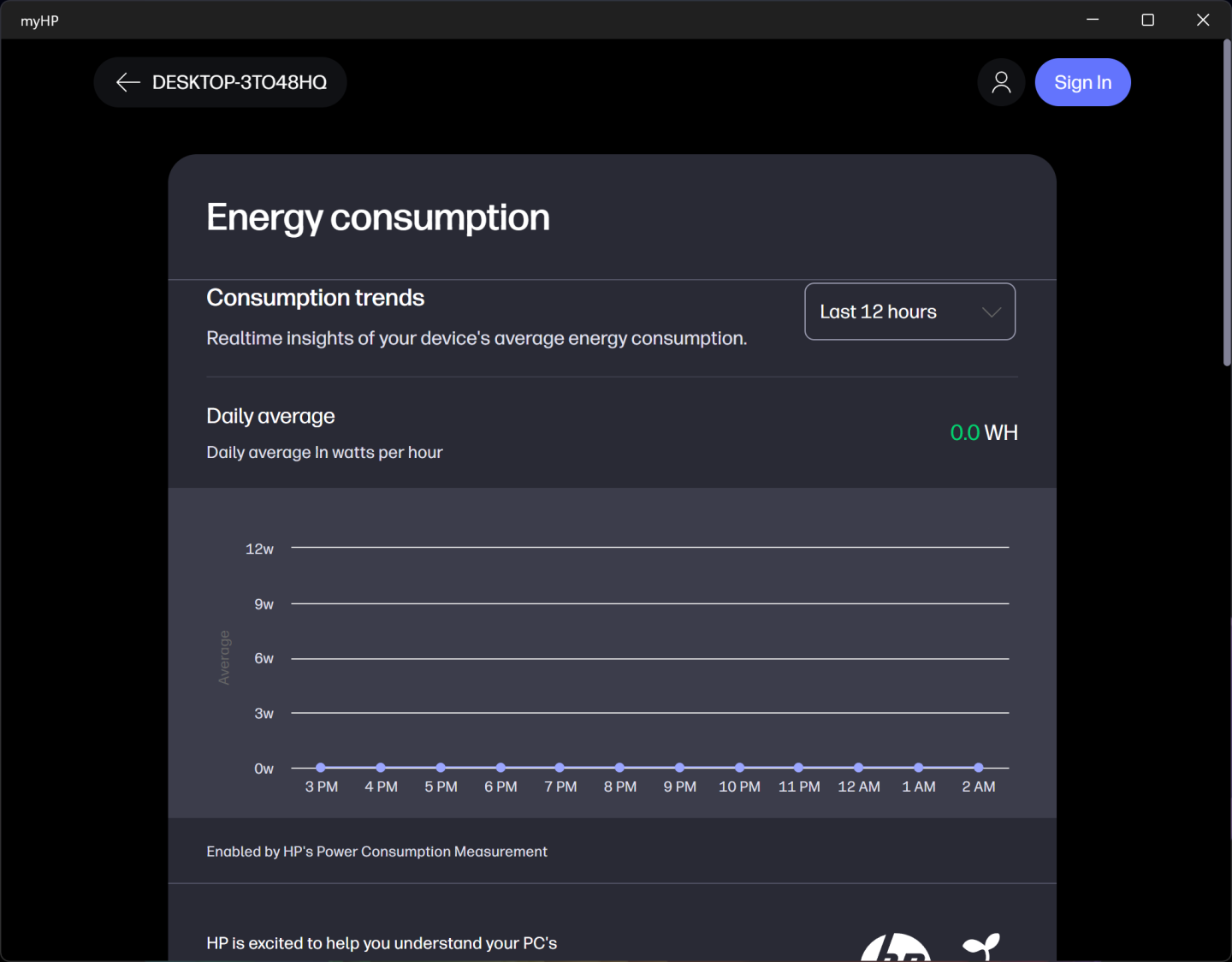Image resolution: width=1232 pixels, height=962 pixels.
Task: Select the 5 PM data point
Action: 441,768
